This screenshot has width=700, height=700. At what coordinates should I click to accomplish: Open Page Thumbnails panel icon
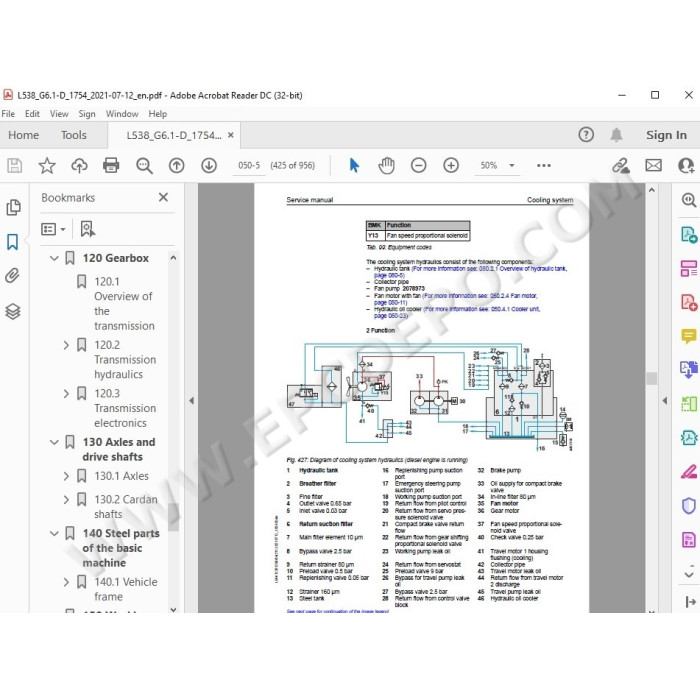pos(13,207)
